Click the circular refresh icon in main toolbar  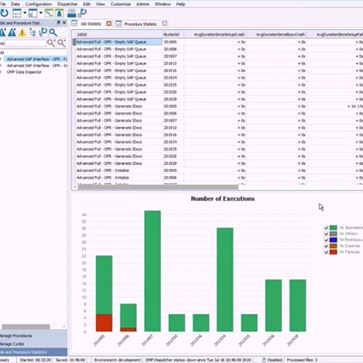[x=4, y=13]
